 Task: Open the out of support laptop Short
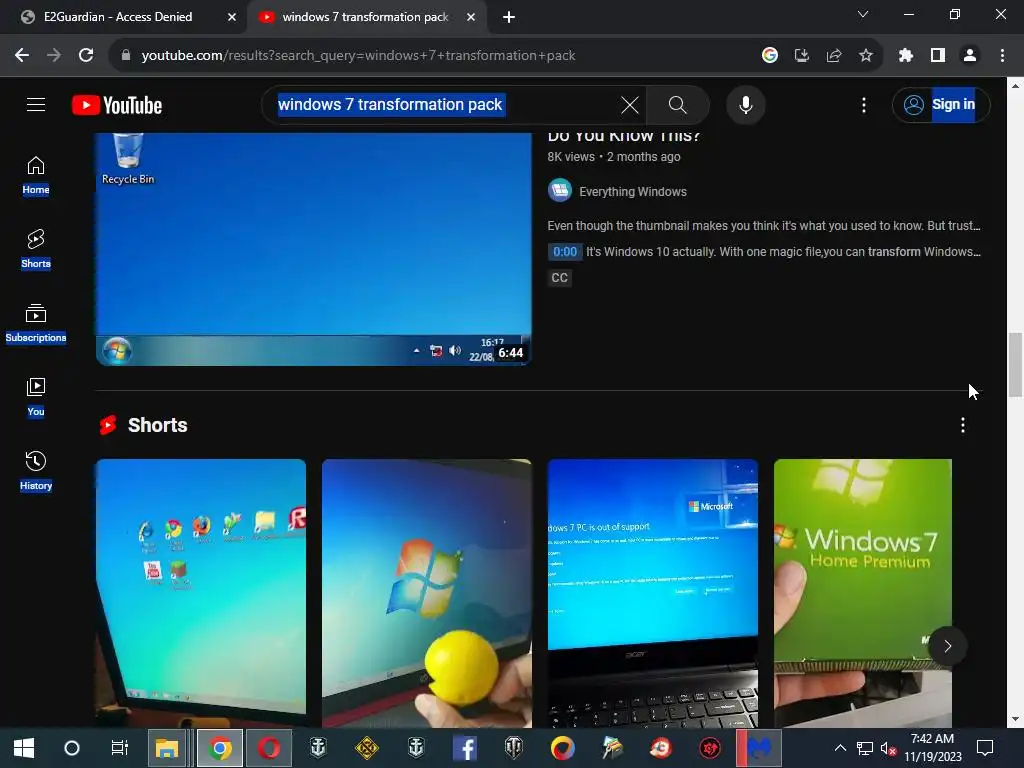pos(652,593)
